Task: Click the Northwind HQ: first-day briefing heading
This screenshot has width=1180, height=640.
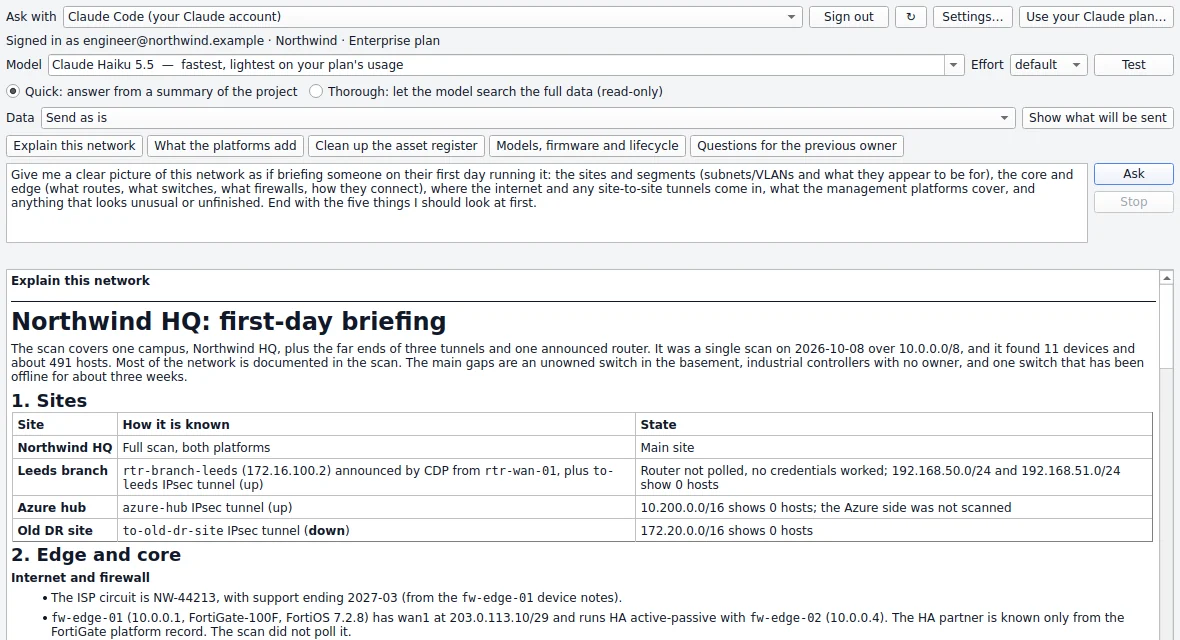Action: pos(229,321)
